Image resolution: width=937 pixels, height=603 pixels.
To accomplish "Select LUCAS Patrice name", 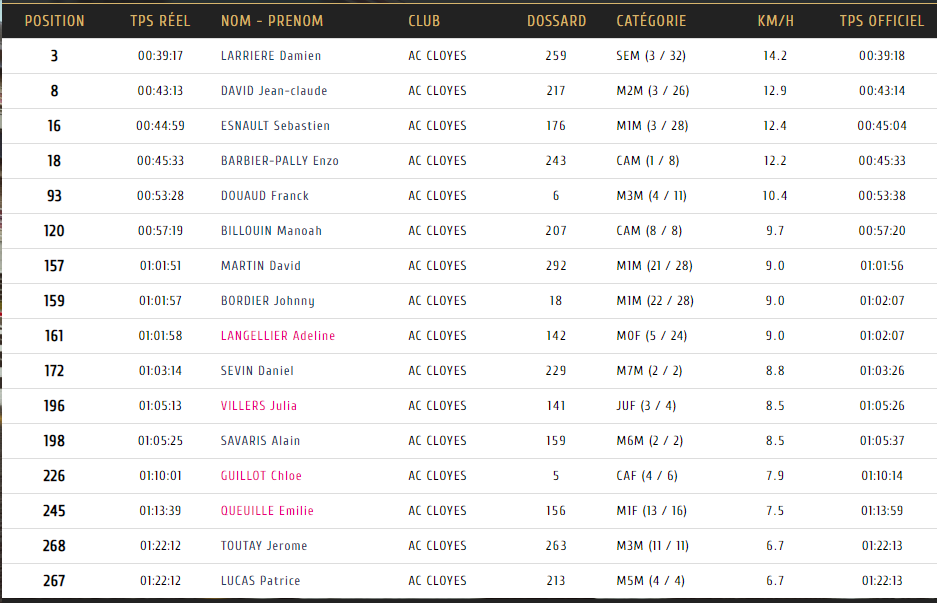I will [x=261, y=581].
